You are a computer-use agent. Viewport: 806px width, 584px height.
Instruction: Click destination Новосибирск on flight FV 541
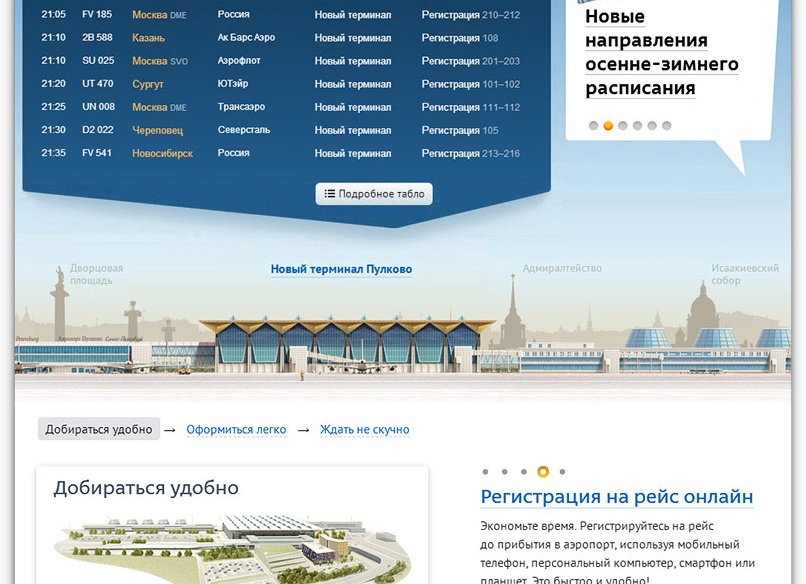click(x=162, y=153)
